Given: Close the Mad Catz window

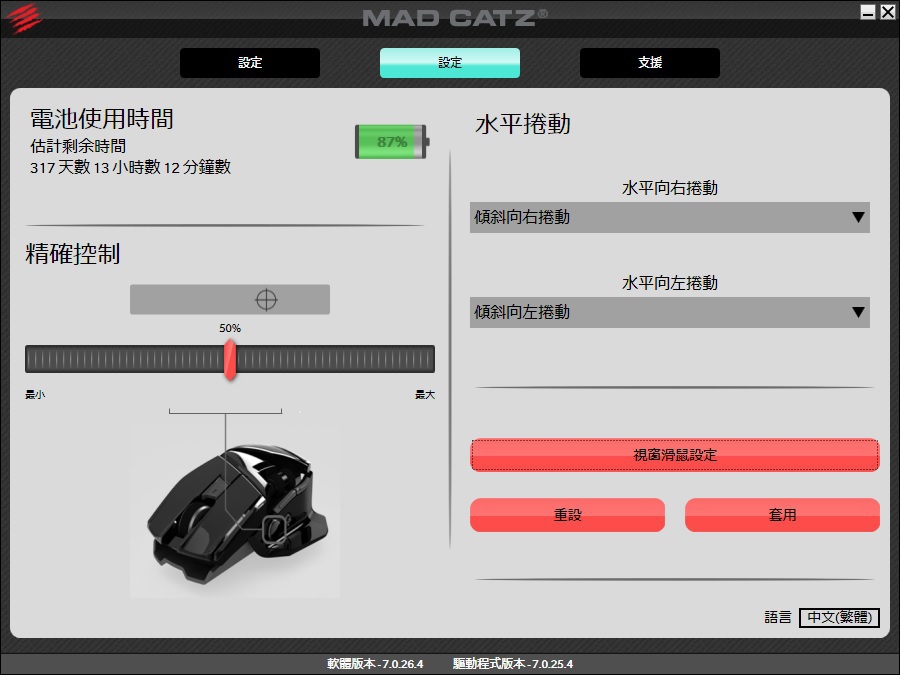Looking at the screenshot, I should 887,12.
